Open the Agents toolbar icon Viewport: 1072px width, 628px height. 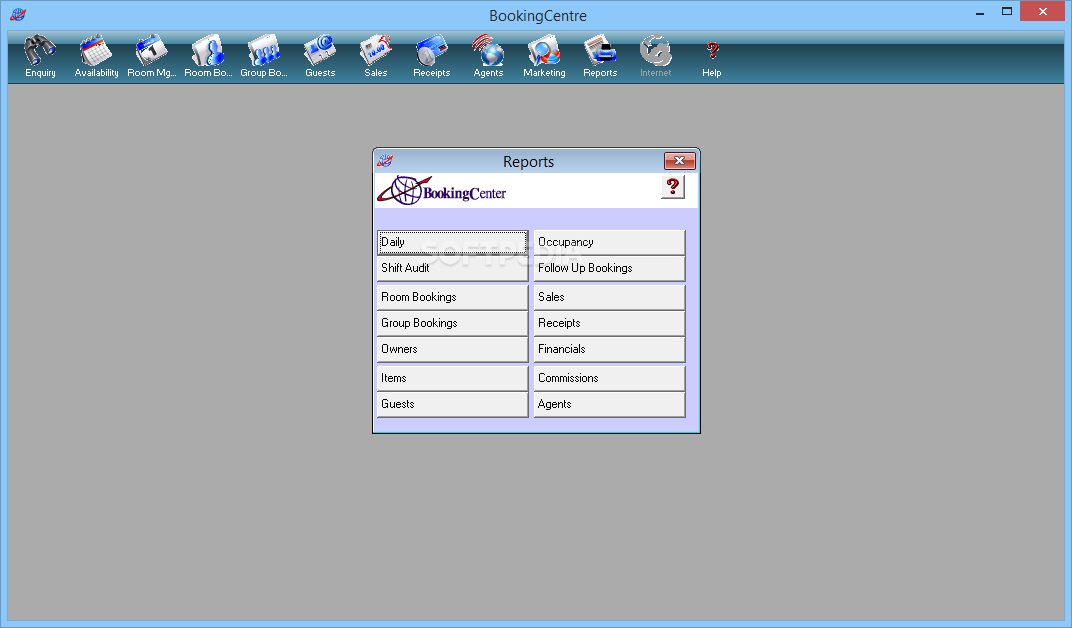[488, 56]
